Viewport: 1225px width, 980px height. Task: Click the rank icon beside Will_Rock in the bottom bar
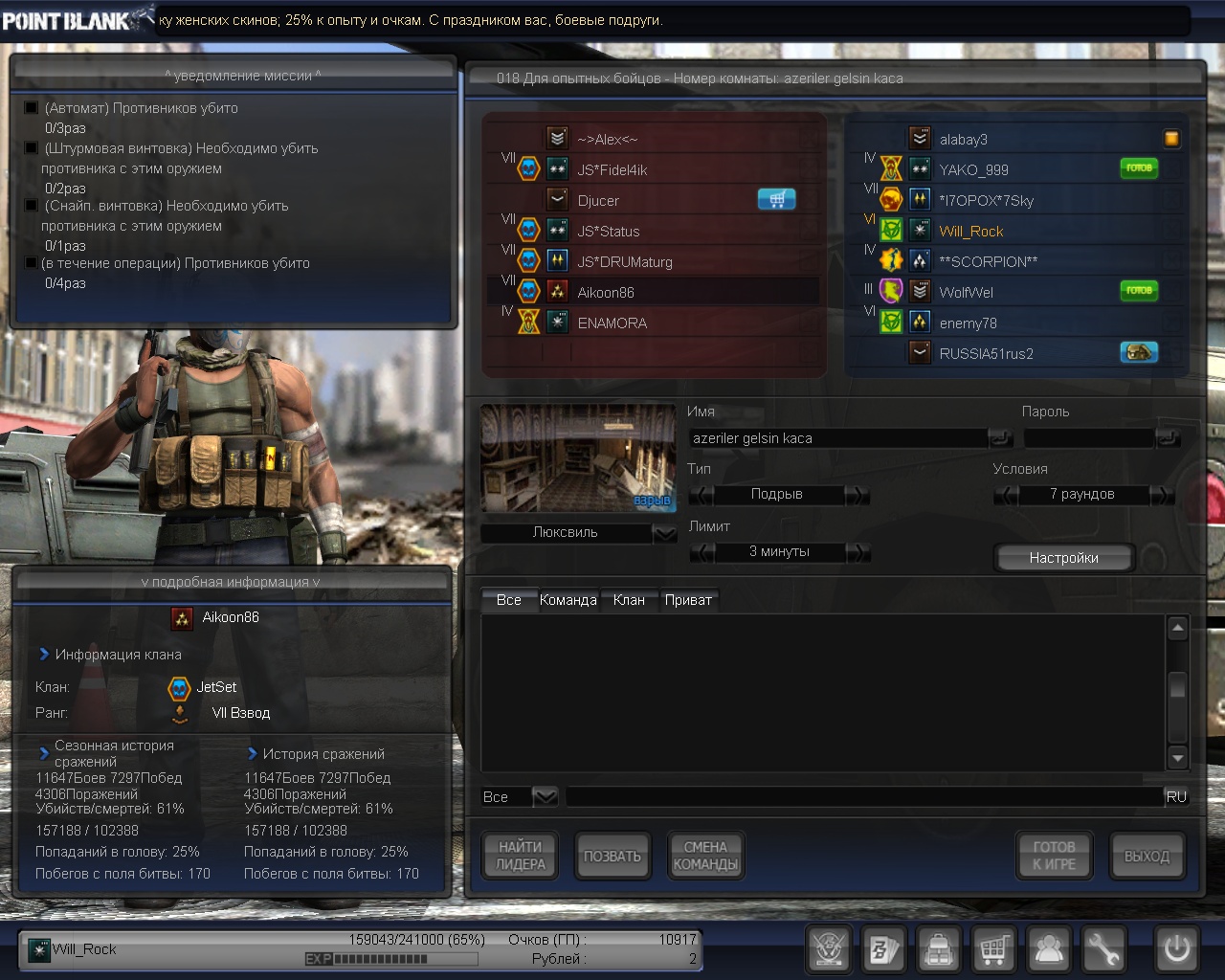tap(39, 949)
